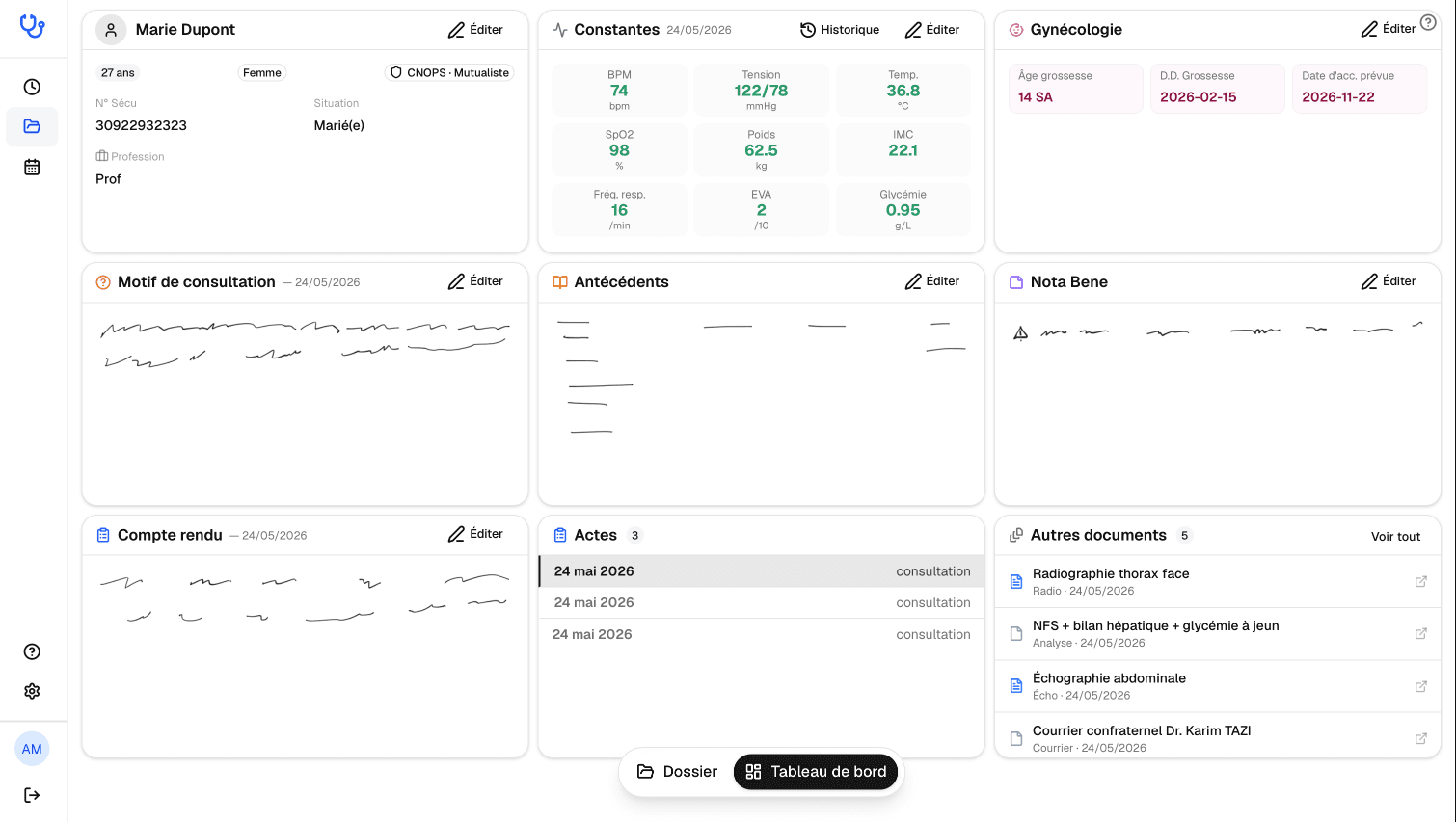The height and width of the screenshot is (822, 1456).
Task: Edit the Nota Bene card
Action: point(1389,281)
